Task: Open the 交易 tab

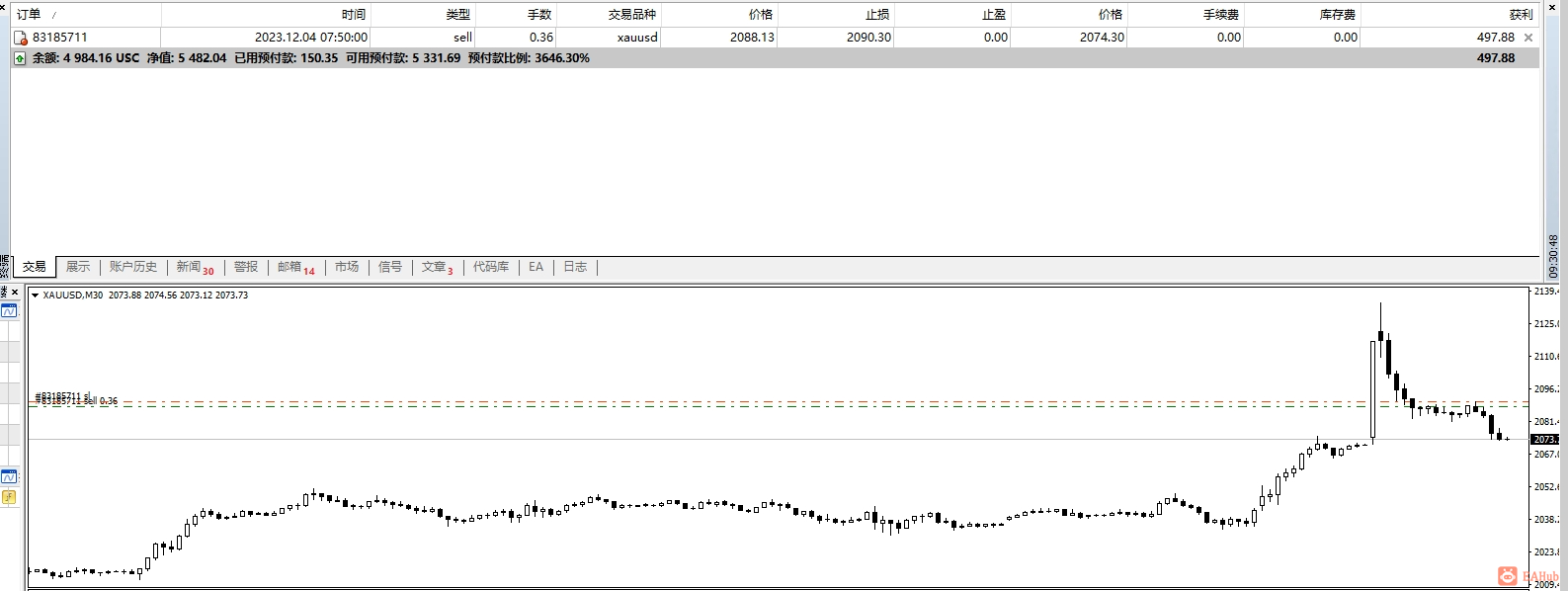Action: pos(35,267)
